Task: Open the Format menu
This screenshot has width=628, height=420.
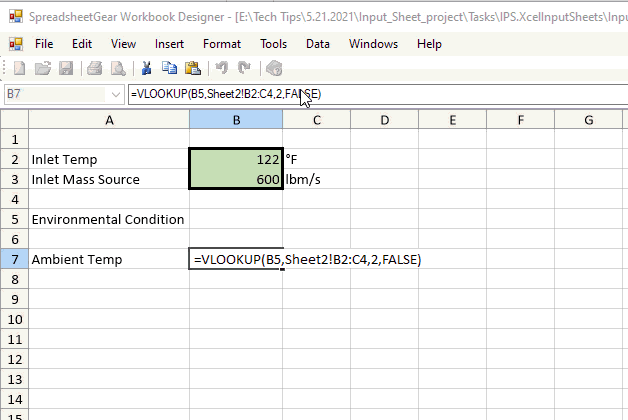Action: point(221,44)
